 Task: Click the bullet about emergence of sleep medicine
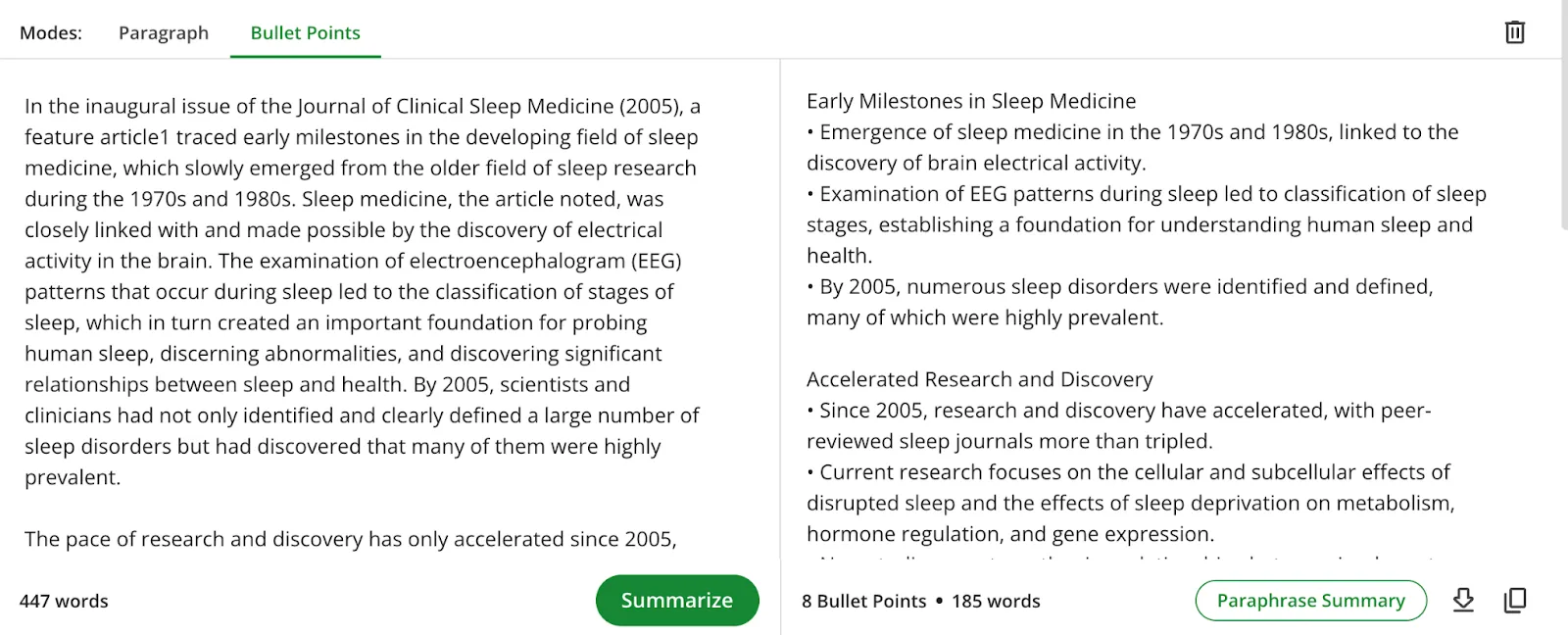coord(1133,147)
